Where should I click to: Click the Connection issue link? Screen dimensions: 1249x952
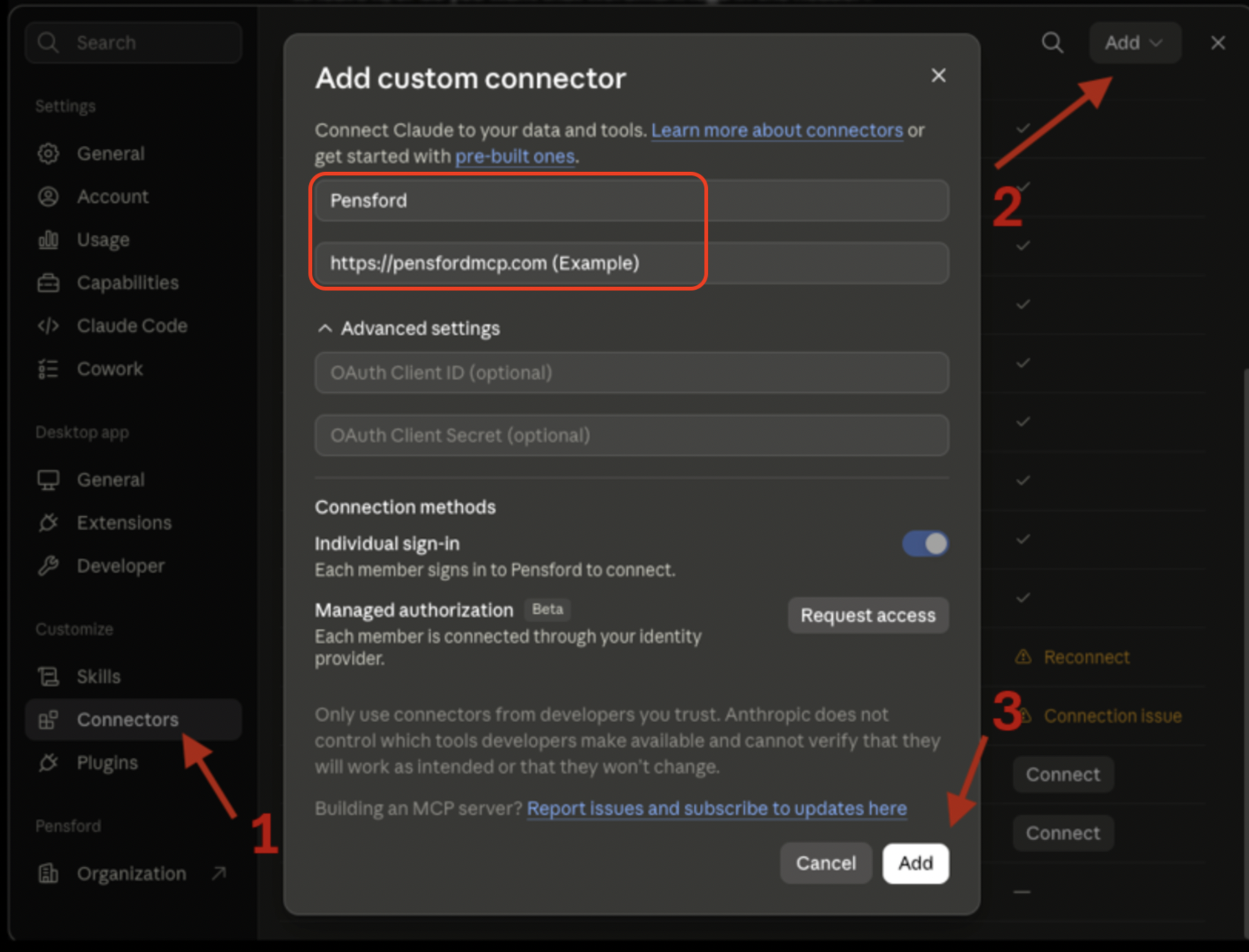point(1112,716)
